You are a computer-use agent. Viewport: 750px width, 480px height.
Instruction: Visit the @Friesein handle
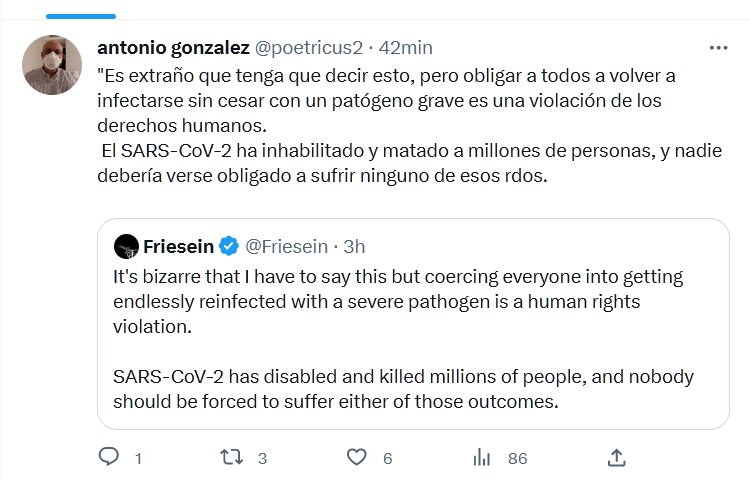coord(288,245)
